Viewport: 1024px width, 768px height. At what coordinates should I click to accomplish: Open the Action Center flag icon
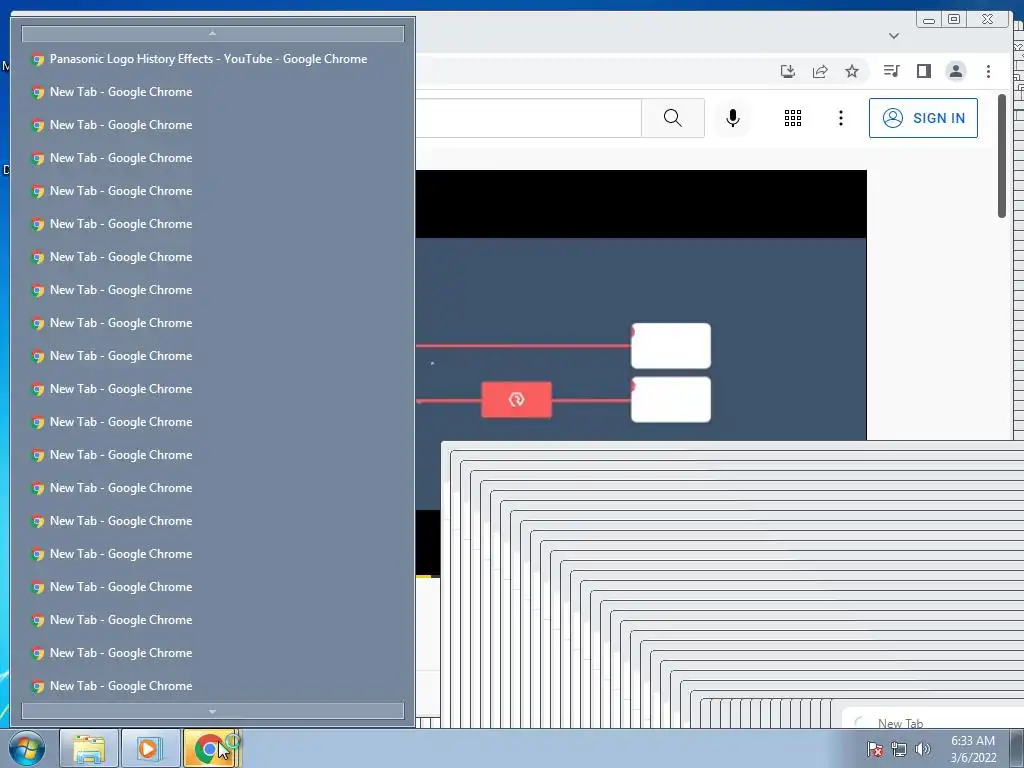click(x=874, y=749)
